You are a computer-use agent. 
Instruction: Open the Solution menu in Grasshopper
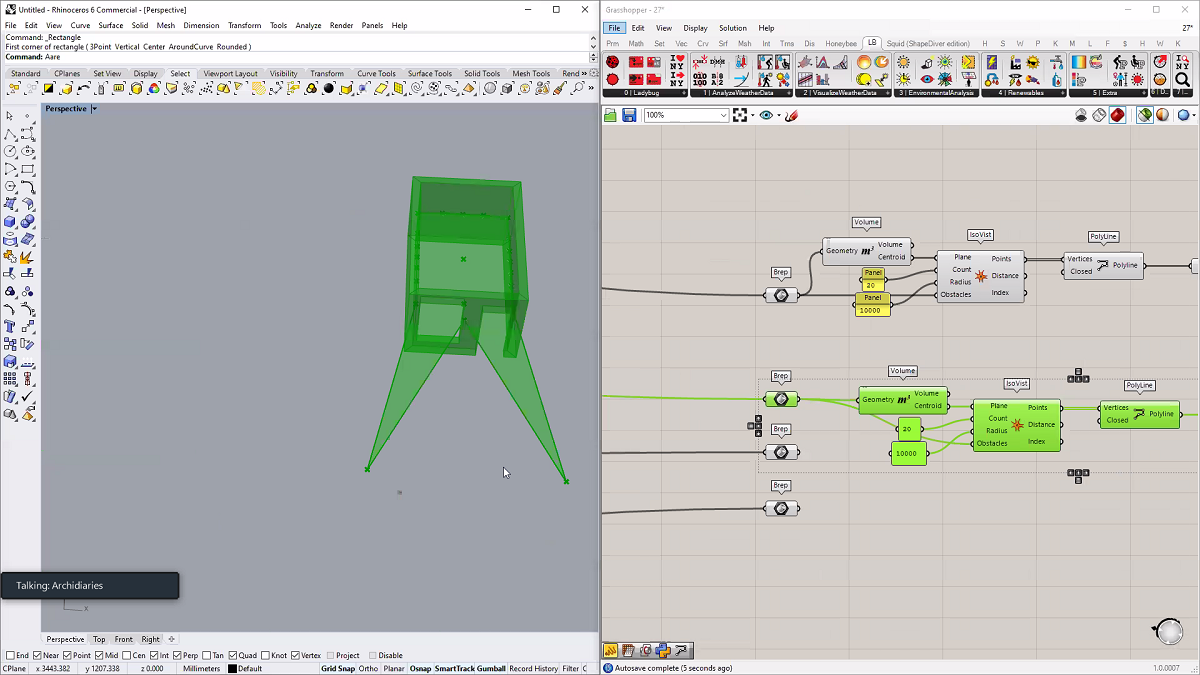[732, 28]
